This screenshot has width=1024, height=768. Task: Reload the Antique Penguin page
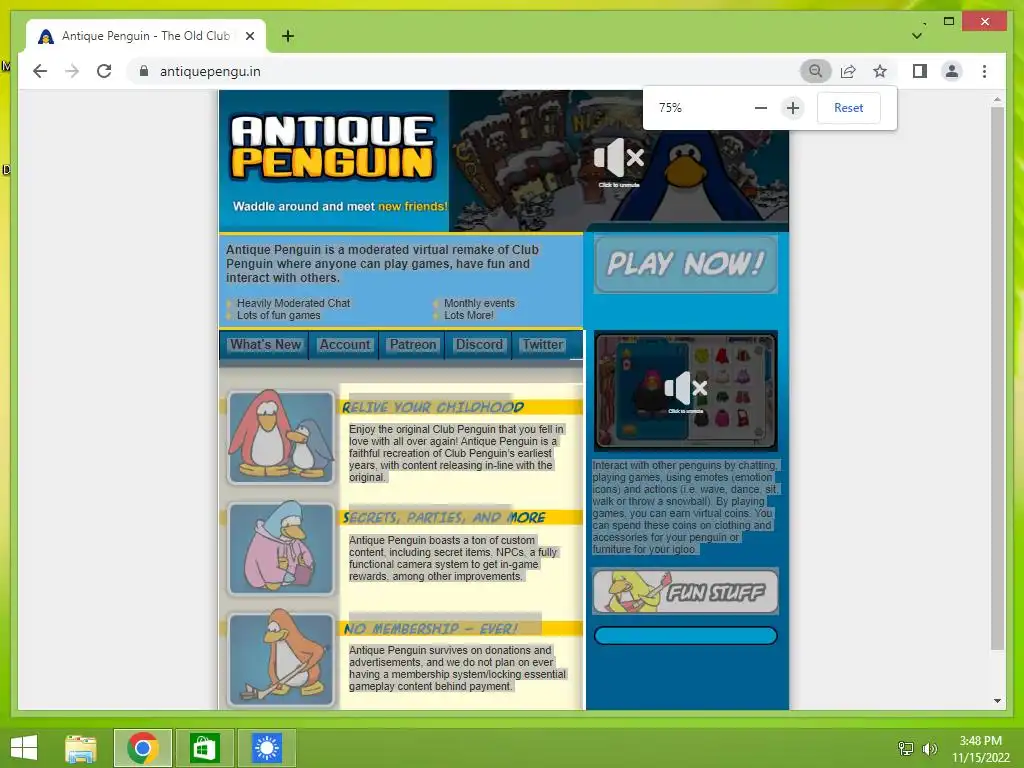coord(104,71)
